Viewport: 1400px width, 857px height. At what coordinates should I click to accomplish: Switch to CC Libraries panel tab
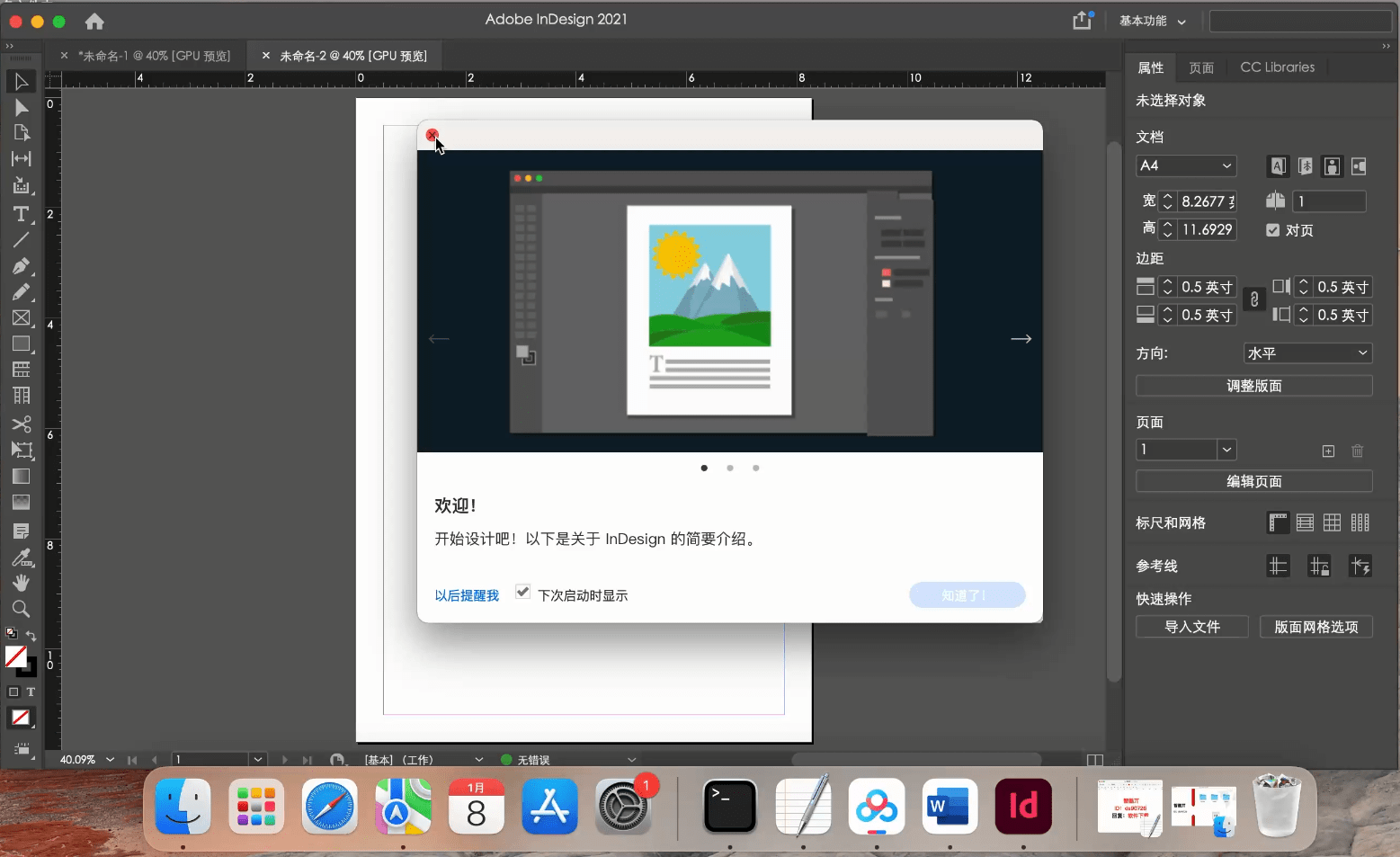pos(1277,67)
